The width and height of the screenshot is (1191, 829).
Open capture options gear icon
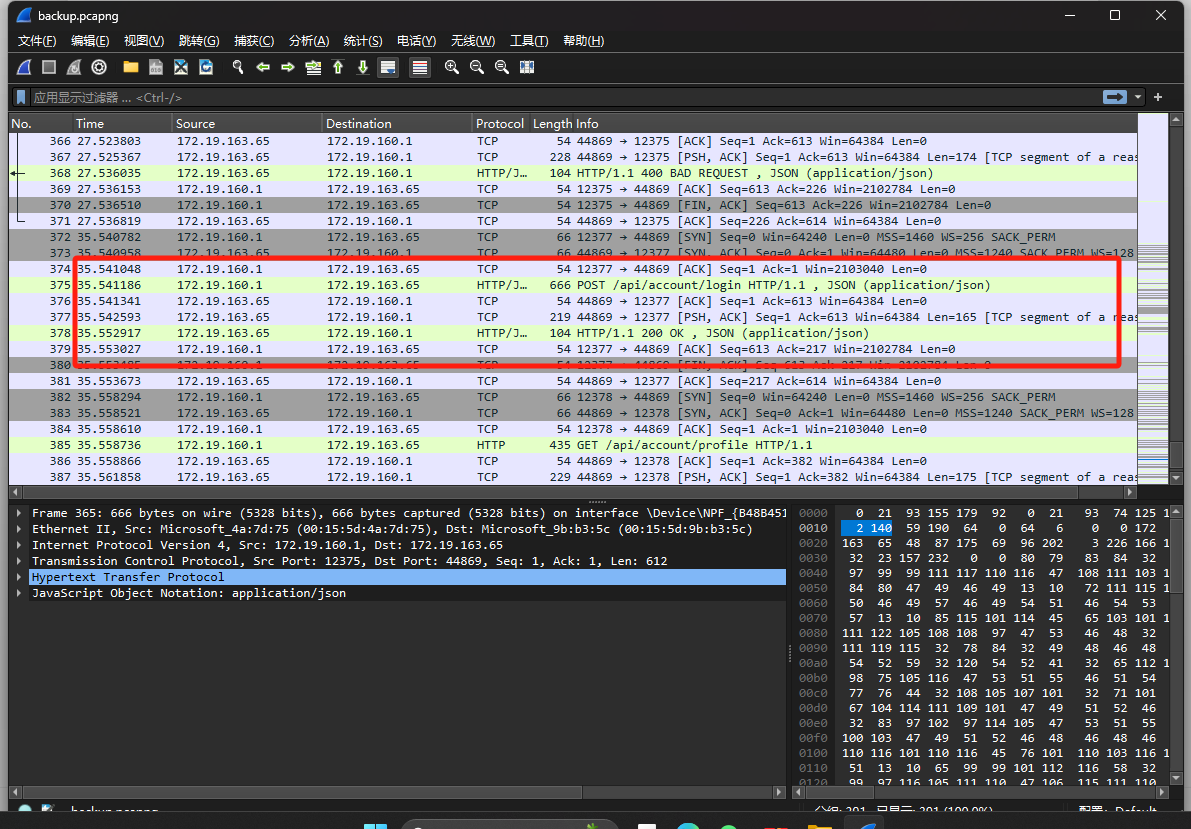(99, 67)
